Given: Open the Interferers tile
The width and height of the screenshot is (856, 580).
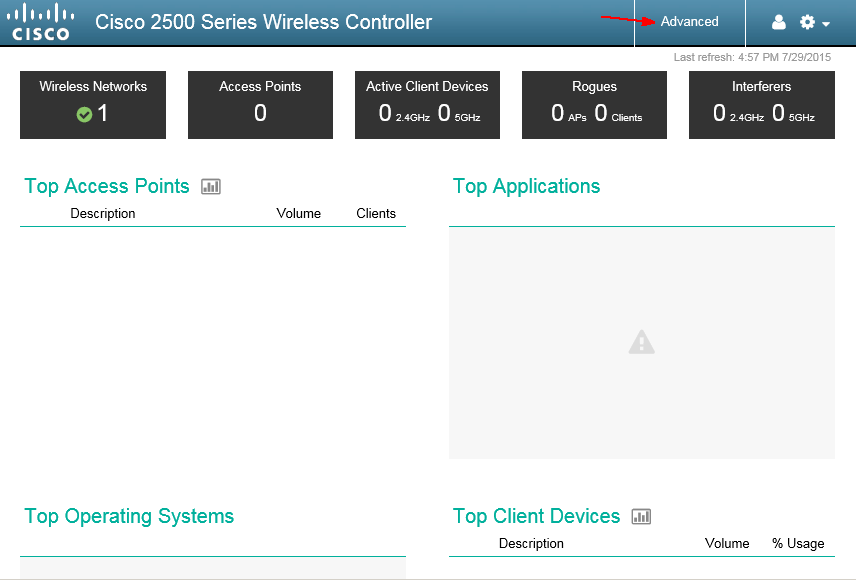Looking at the screenshot, I should pyautogui.click(x=762, y=105).
